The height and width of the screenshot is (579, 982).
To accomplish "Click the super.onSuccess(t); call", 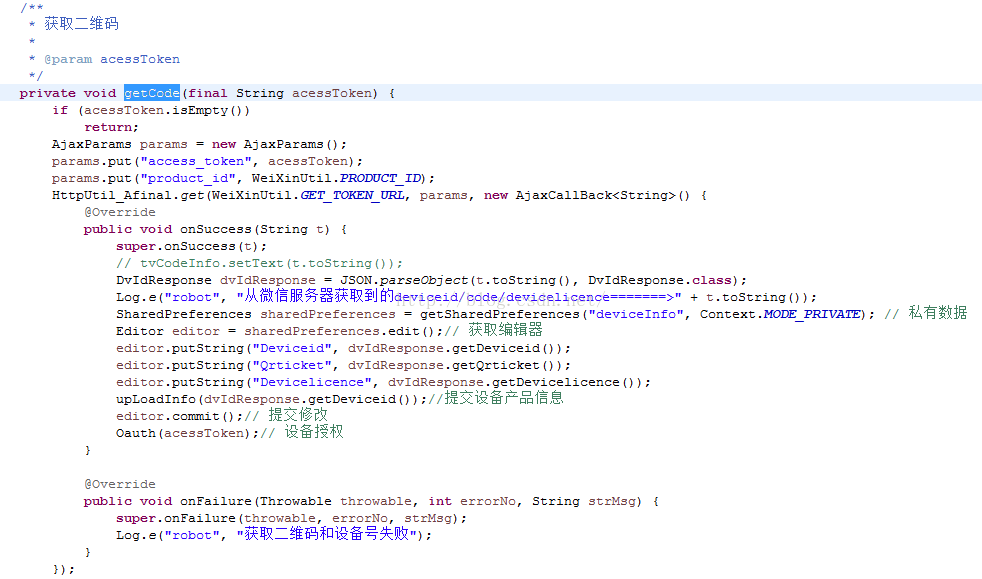I will [191, 246].
